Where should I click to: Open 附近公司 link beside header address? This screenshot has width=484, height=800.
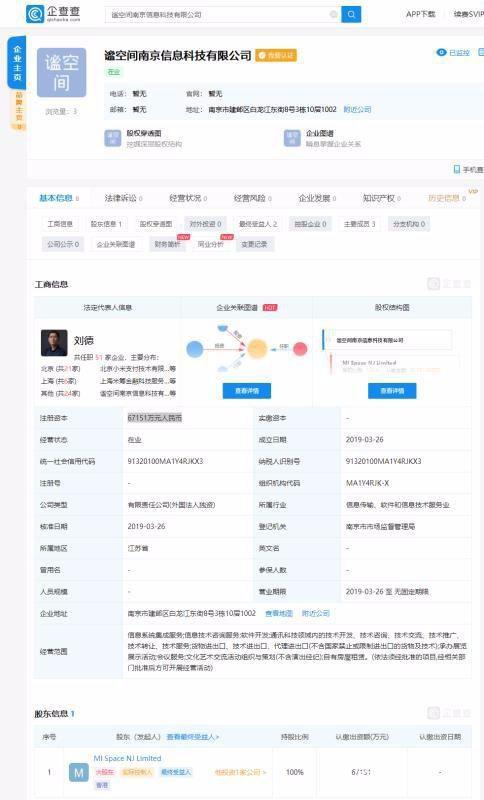357,109
